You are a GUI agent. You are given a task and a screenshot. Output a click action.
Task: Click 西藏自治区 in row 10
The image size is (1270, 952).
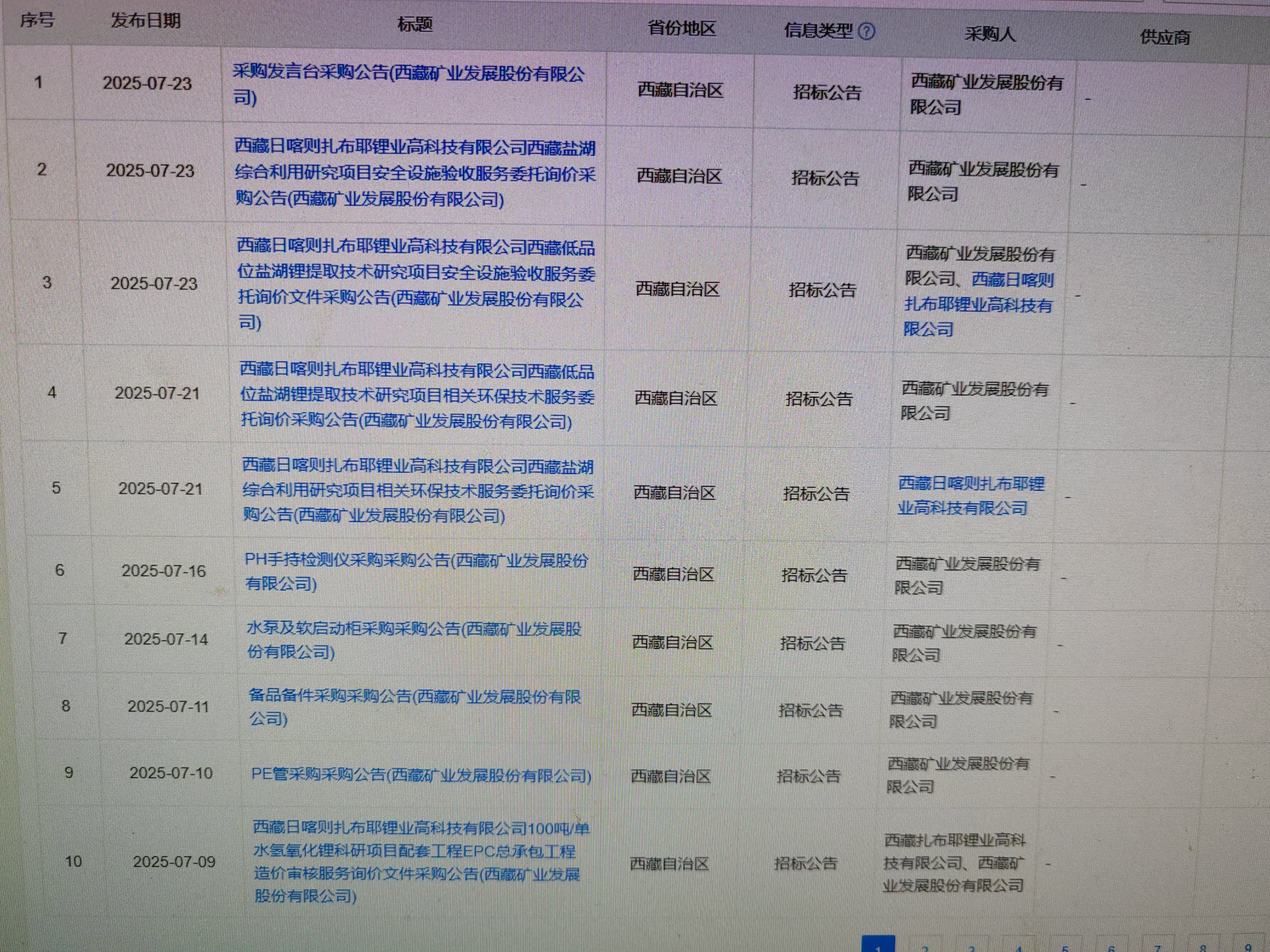(x=669, y=863)
